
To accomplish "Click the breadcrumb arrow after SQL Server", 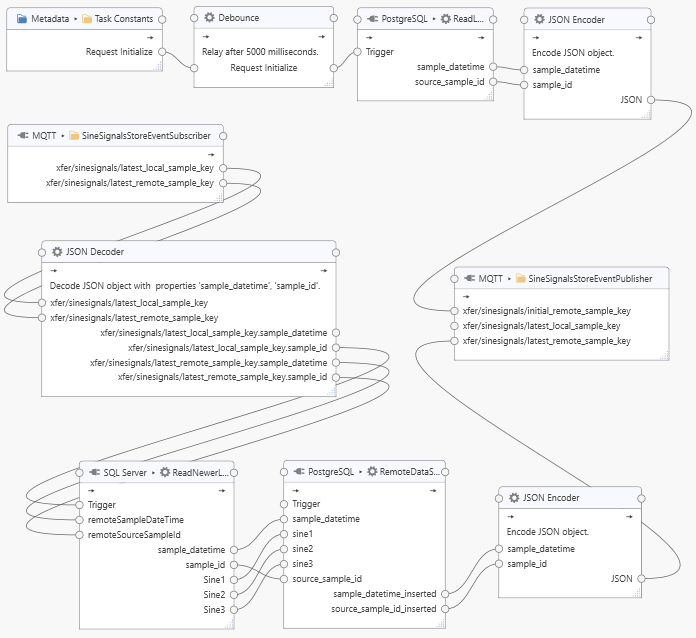I will [x=153, y=472].
